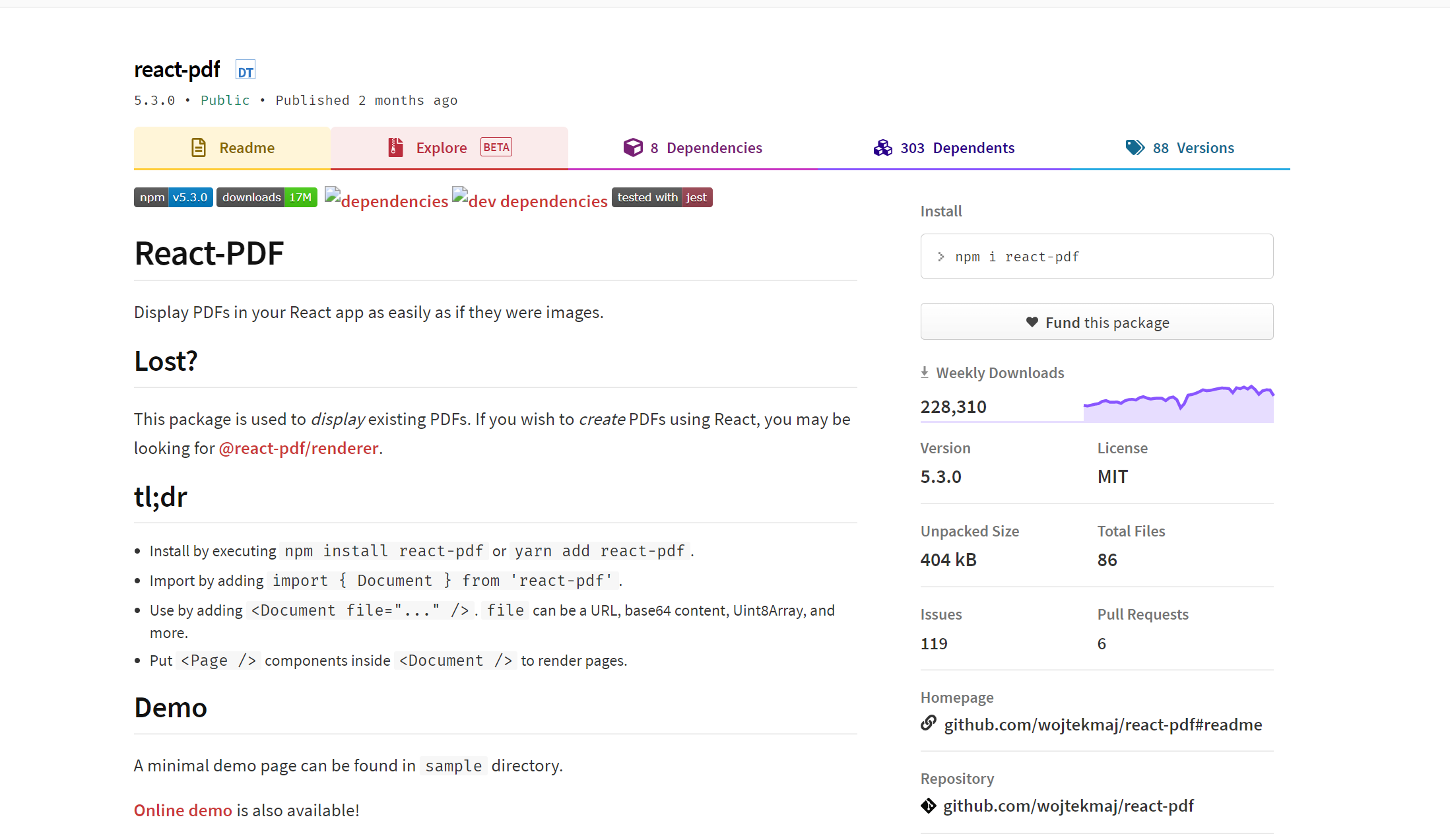Click the repository git icon
Image resolution: width=1450 pixels, height=840 pixels.
click(929, 806)
